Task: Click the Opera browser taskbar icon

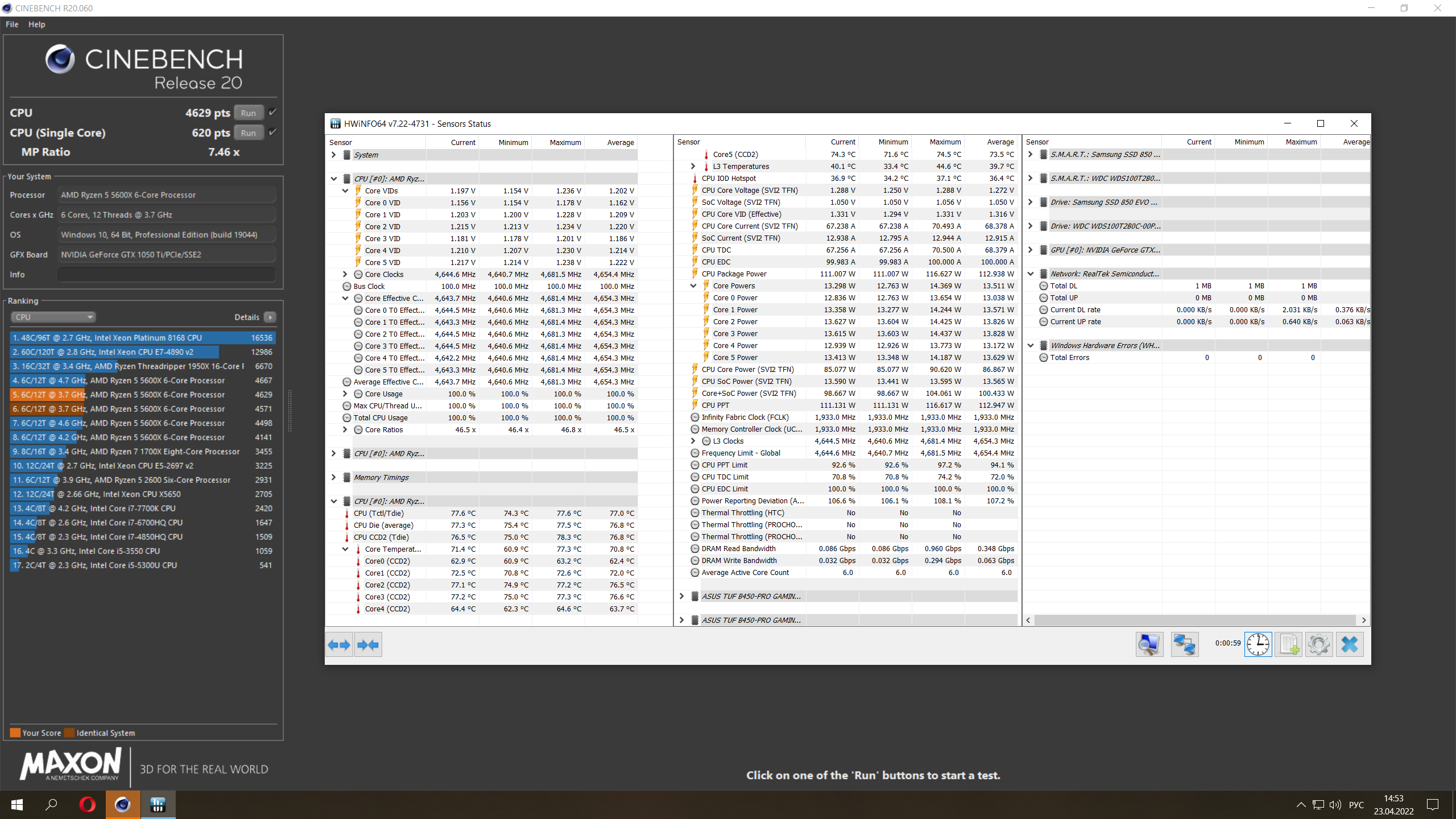Action: [87, 805]
